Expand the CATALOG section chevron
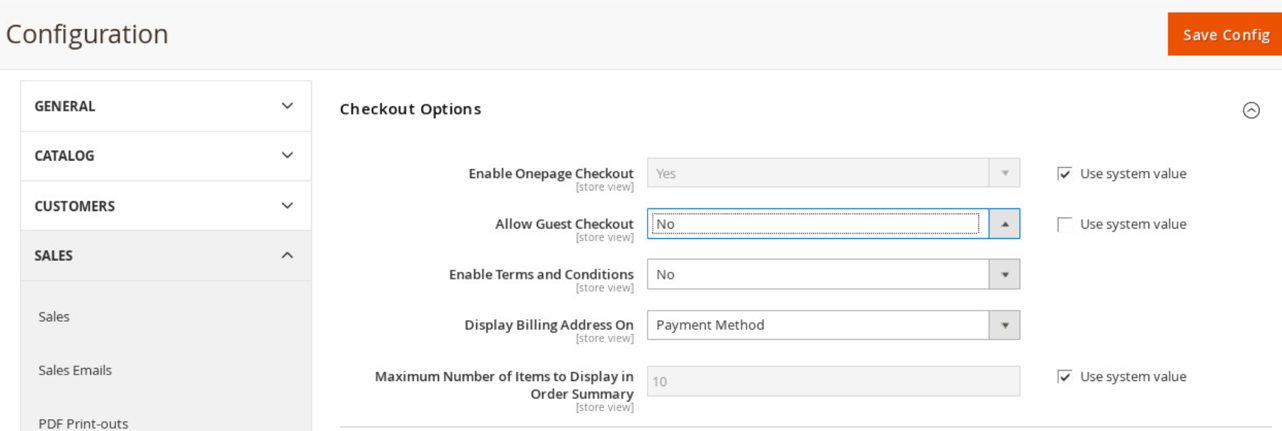This screenshot has height=431, width=1282. pyautogui.click(x=287, y=156)
